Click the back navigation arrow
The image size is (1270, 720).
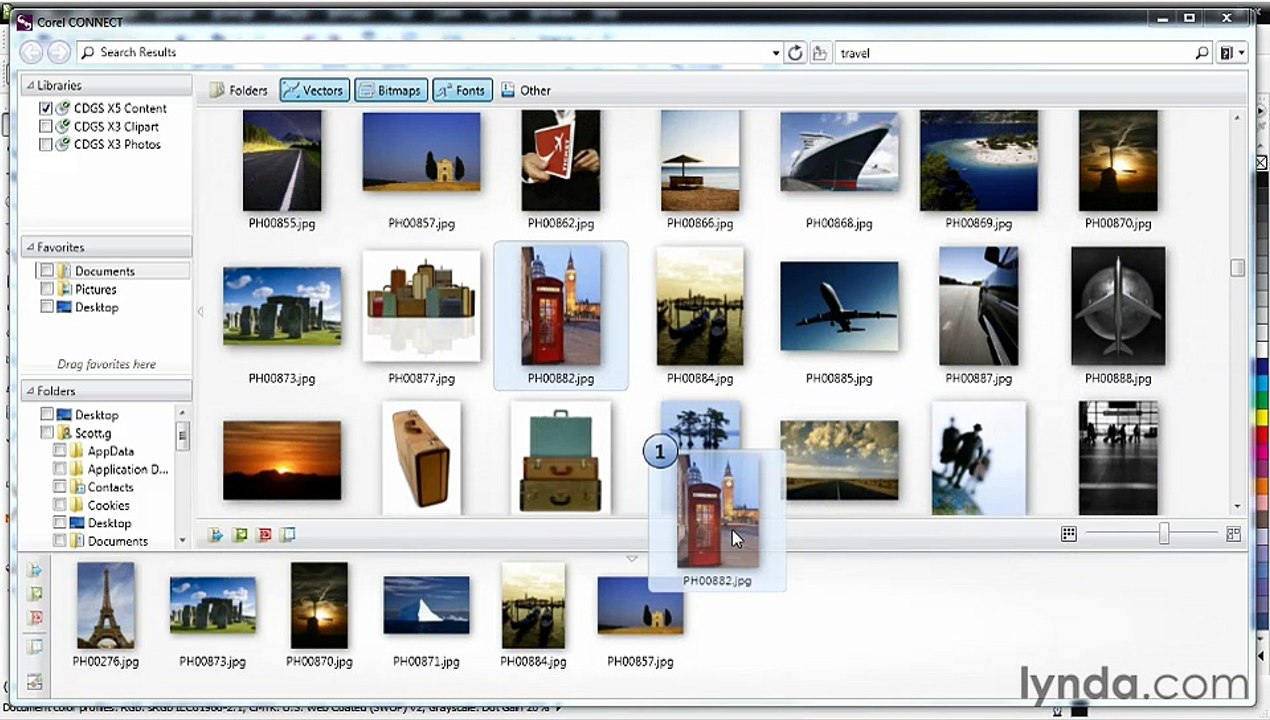(31, 53)
